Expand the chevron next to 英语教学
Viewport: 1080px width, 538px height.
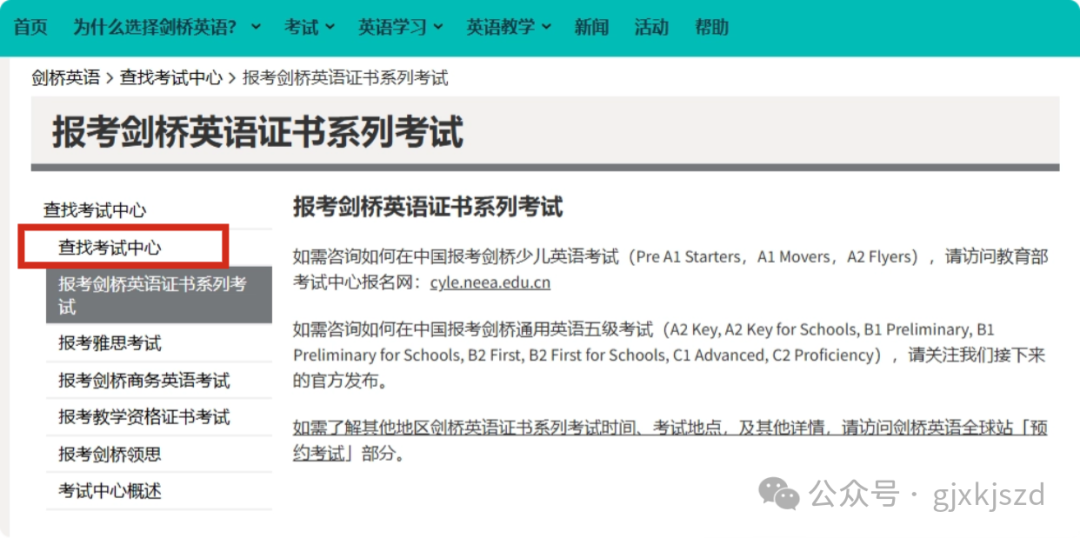(x=546, y=28)
